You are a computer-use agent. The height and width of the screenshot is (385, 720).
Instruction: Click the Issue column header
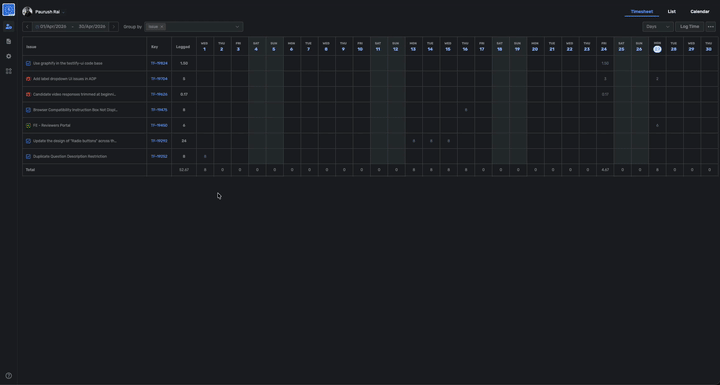pos(84,47)
